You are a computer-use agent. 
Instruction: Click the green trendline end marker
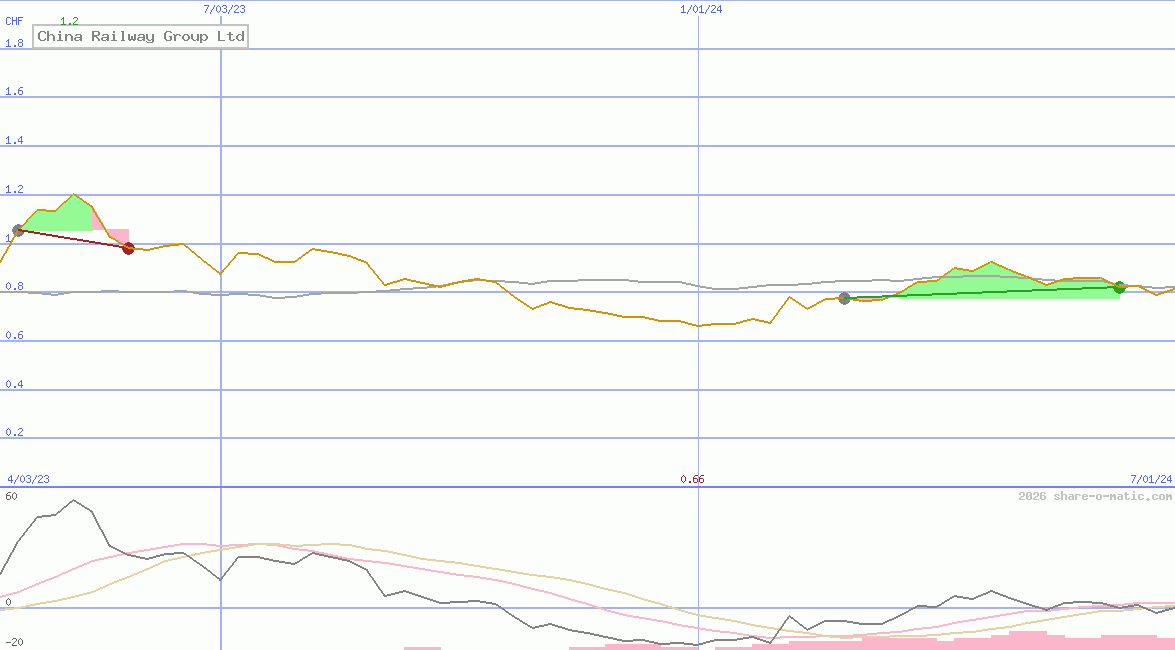coord(1119,288)
